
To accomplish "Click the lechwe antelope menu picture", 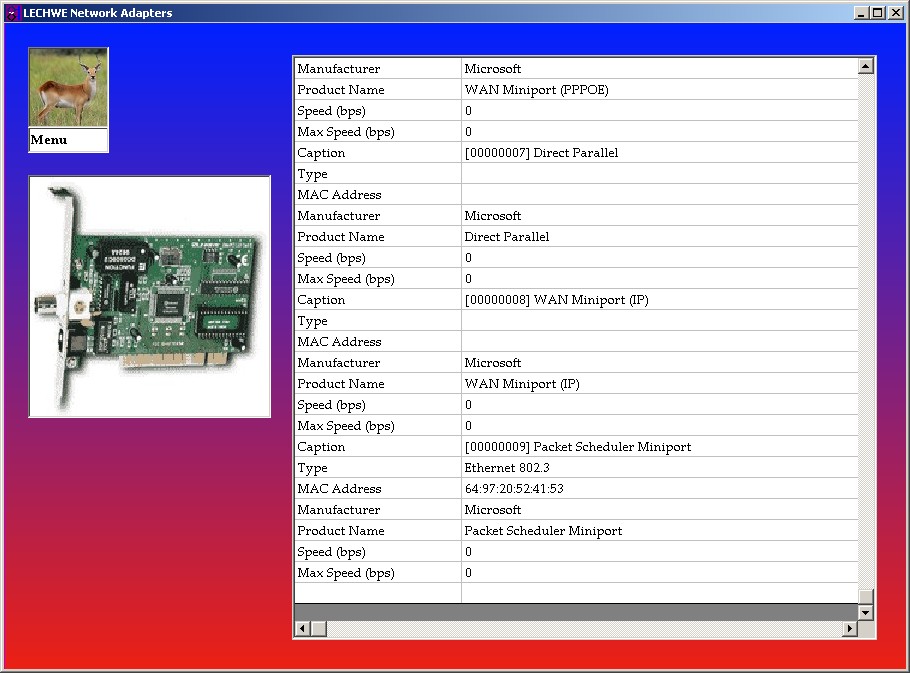I will tap(68, 88).
